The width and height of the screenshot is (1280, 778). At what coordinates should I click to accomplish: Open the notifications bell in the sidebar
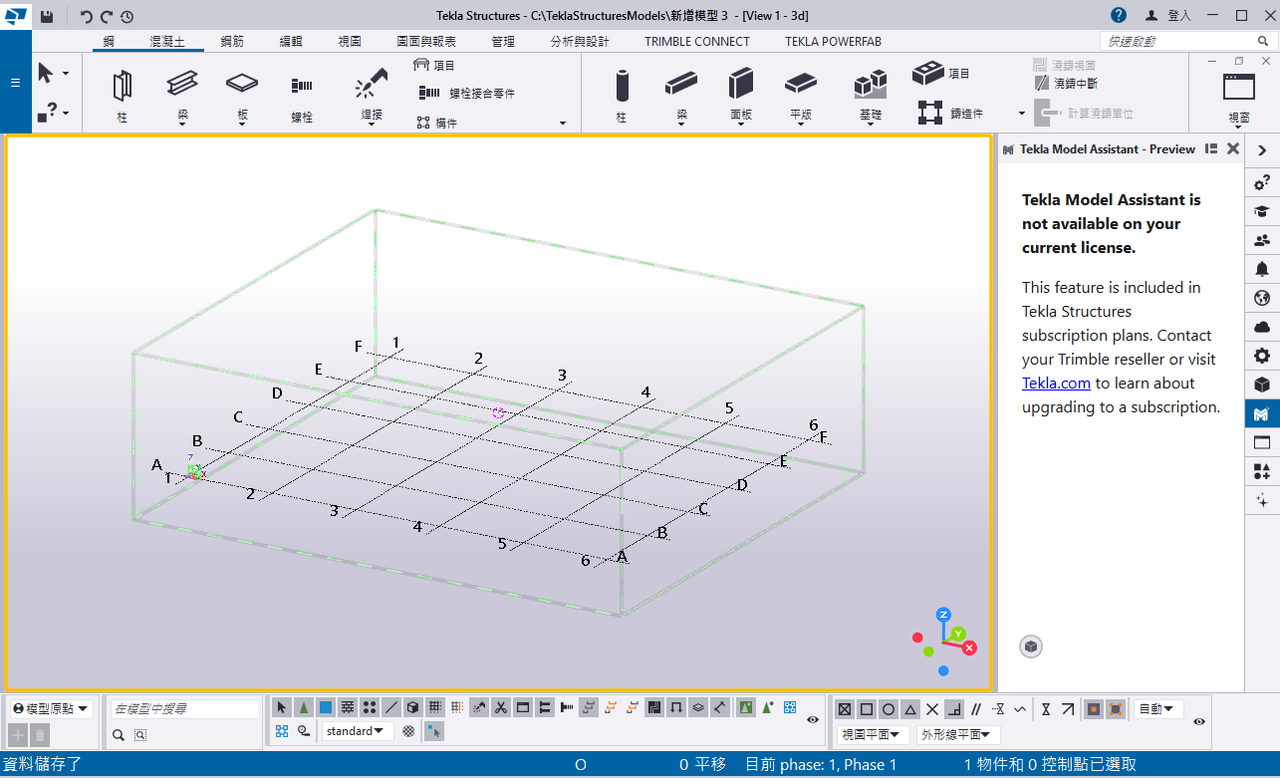tap(1262, 269)
